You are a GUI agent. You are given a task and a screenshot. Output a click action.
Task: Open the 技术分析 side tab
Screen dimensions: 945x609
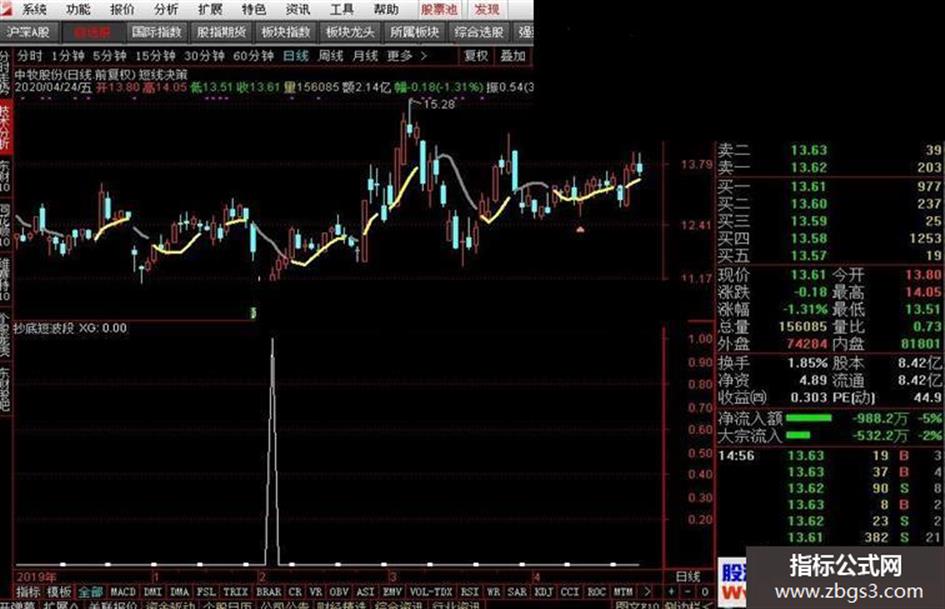[x=5, y=127]
